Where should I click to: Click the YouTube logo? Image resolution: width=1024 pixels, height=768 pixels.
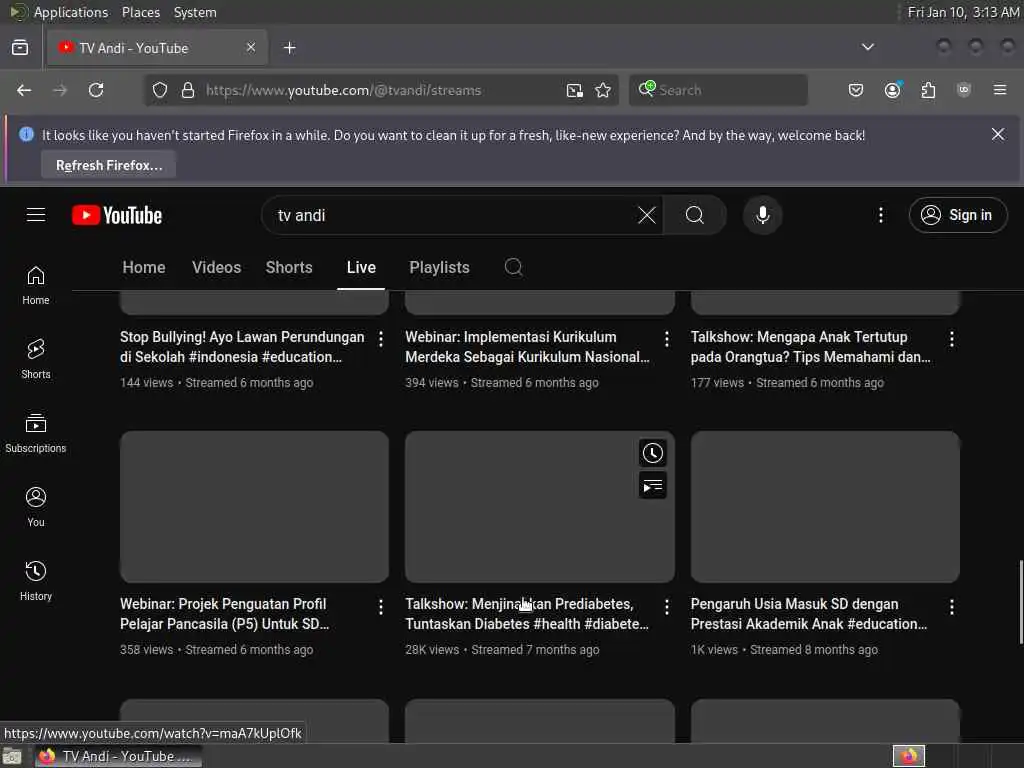click(x=117, y=215)
